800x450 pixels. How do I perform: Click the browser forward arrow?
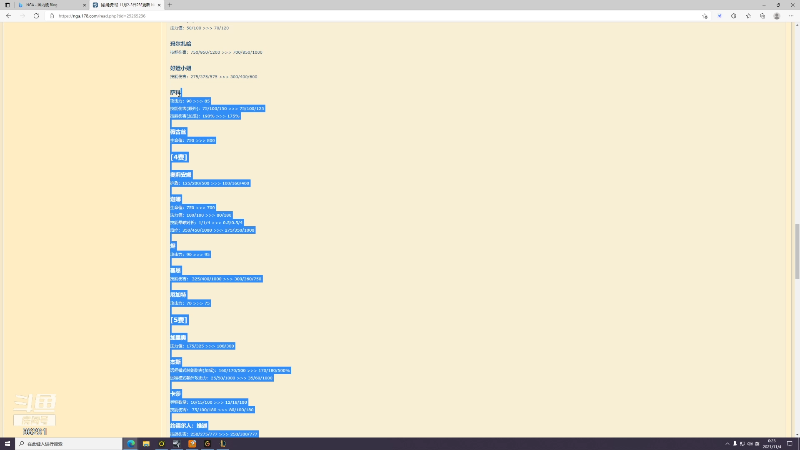(x=22, y=16)
